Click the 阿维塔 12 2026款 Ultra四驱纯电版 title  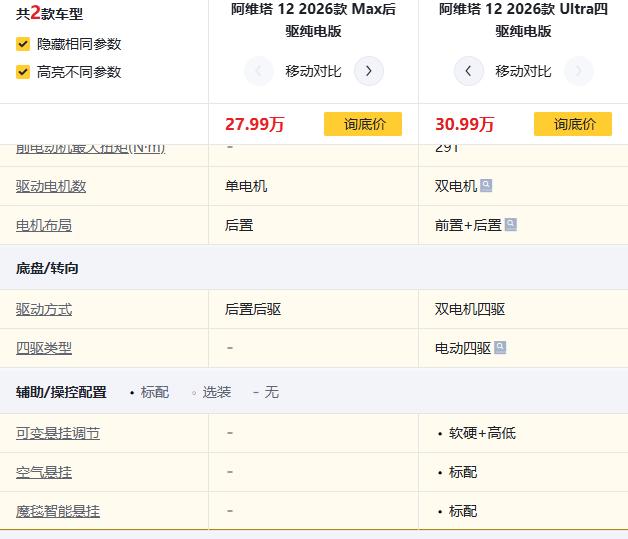523,20
